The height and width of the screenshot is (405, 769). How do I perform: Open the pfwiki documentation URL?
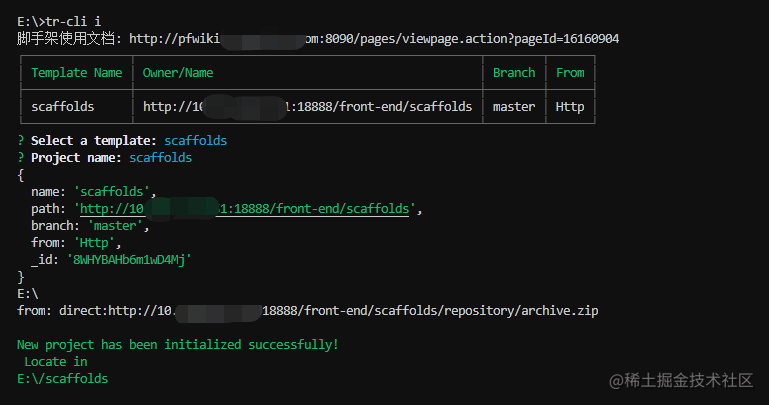[x=374, y=39]
